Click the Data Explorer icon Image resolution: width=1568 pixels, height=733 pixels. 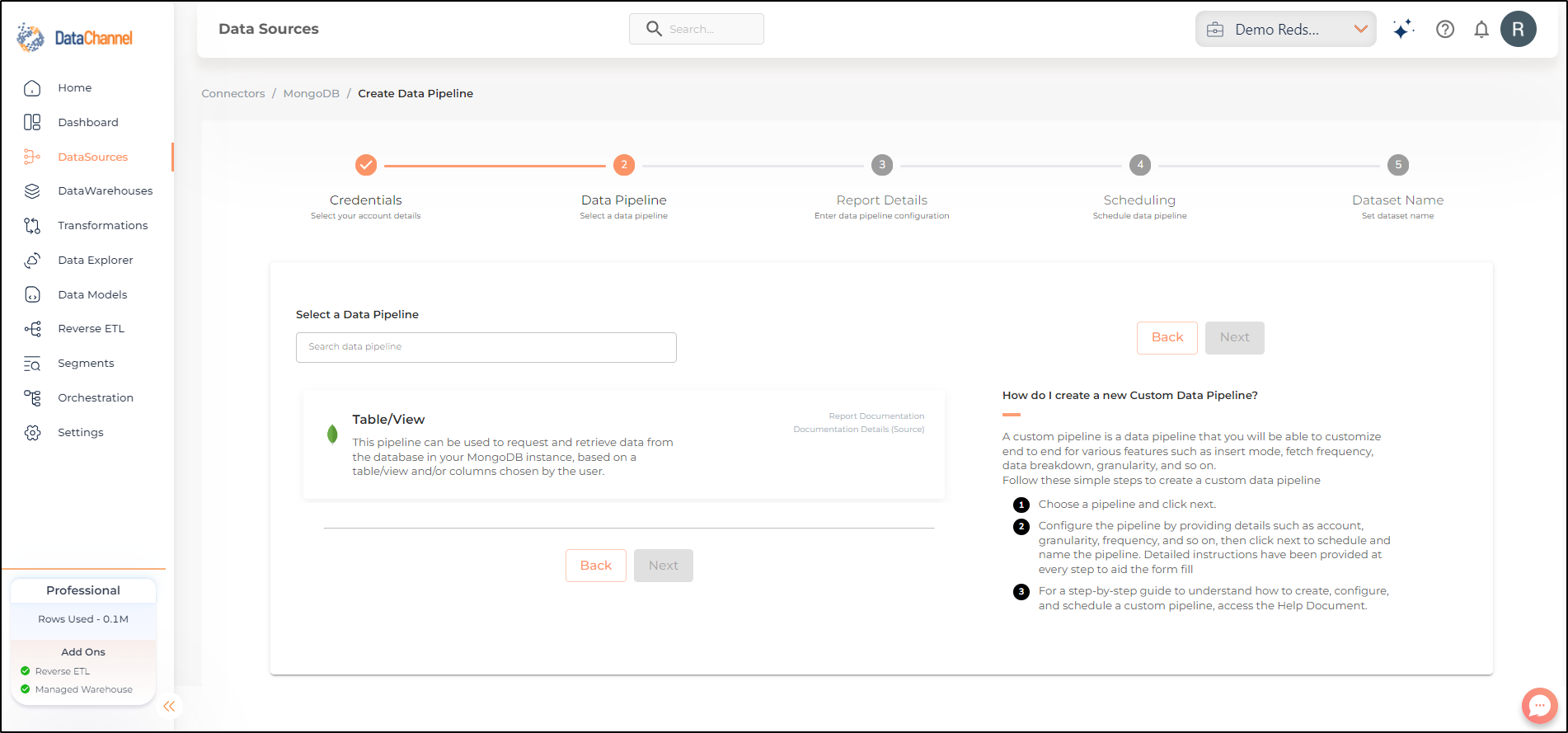click(x=32, y=260)
